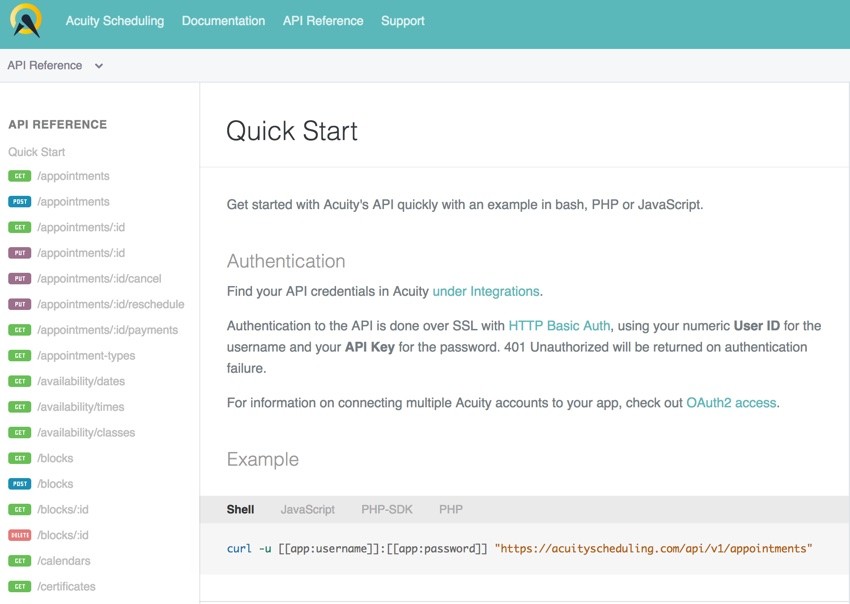This screenshot has height=604, width=850.
Task: Click GET badge for /calendars
Action: point(20,561)
